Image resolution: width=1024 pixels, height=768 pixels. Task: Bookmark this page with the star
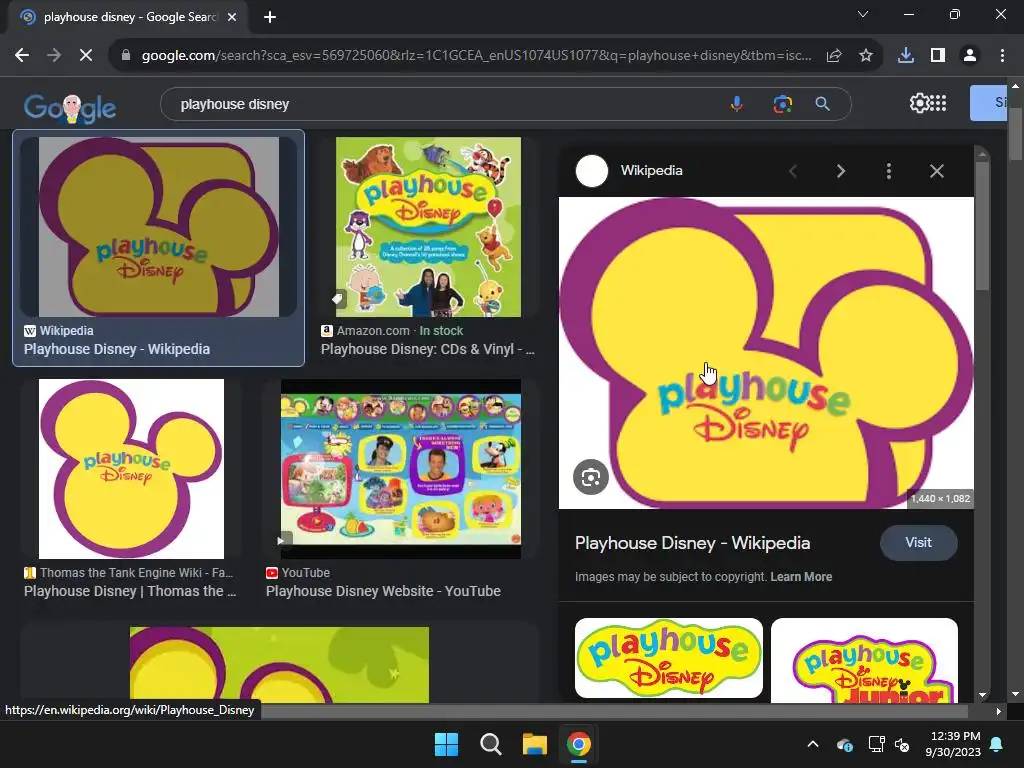point(866,56)
